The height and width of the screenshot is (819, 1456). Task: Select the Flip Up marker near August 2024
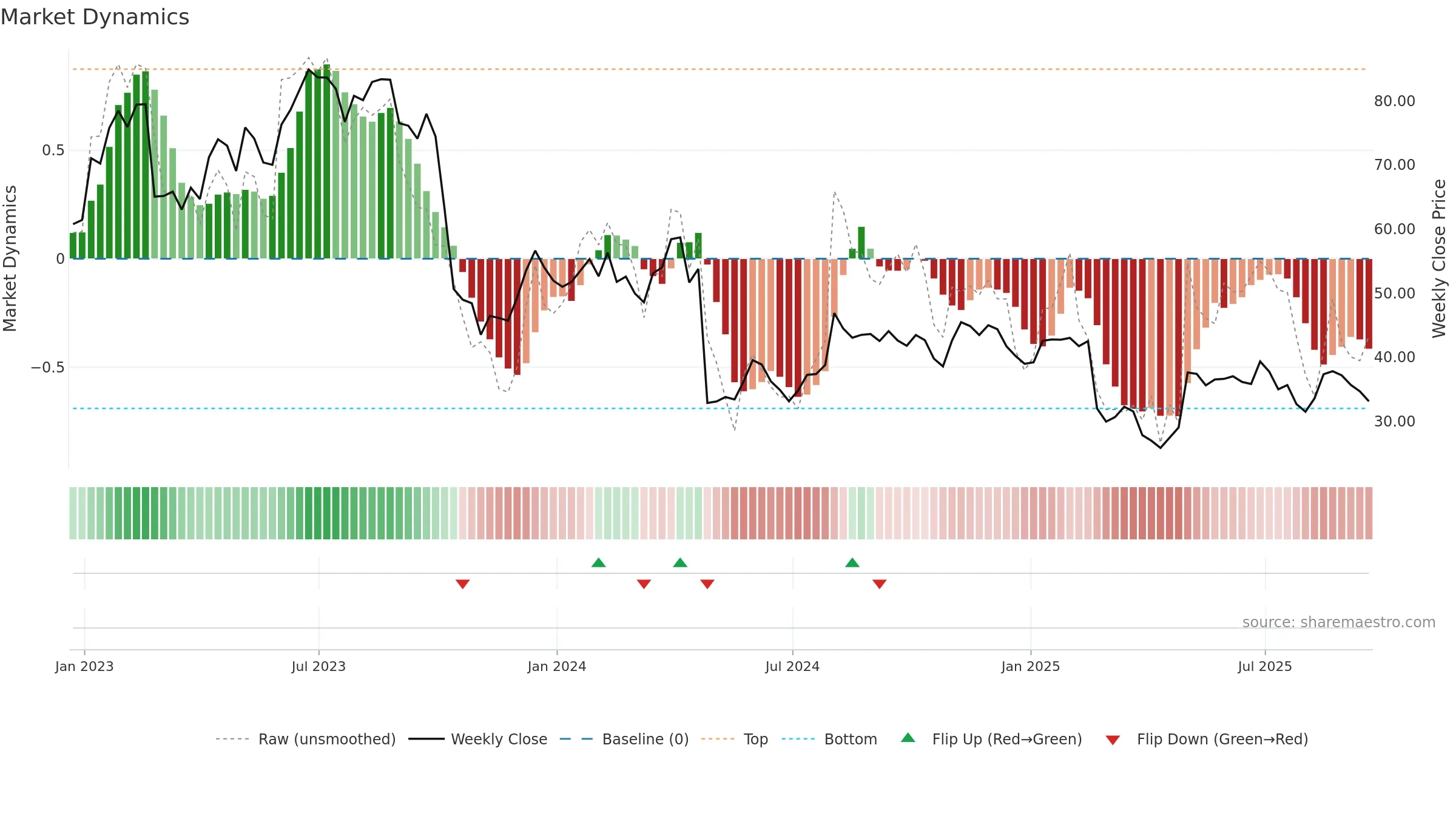[x=852, y=562]
